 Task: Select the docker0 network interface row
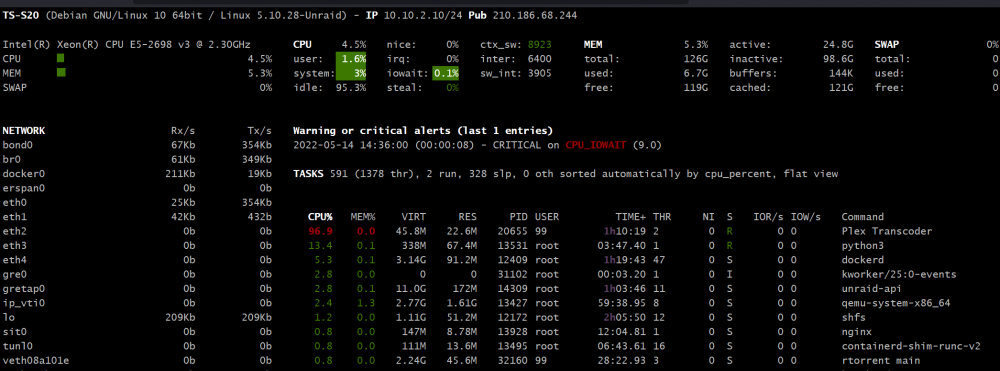coord(138,174)
